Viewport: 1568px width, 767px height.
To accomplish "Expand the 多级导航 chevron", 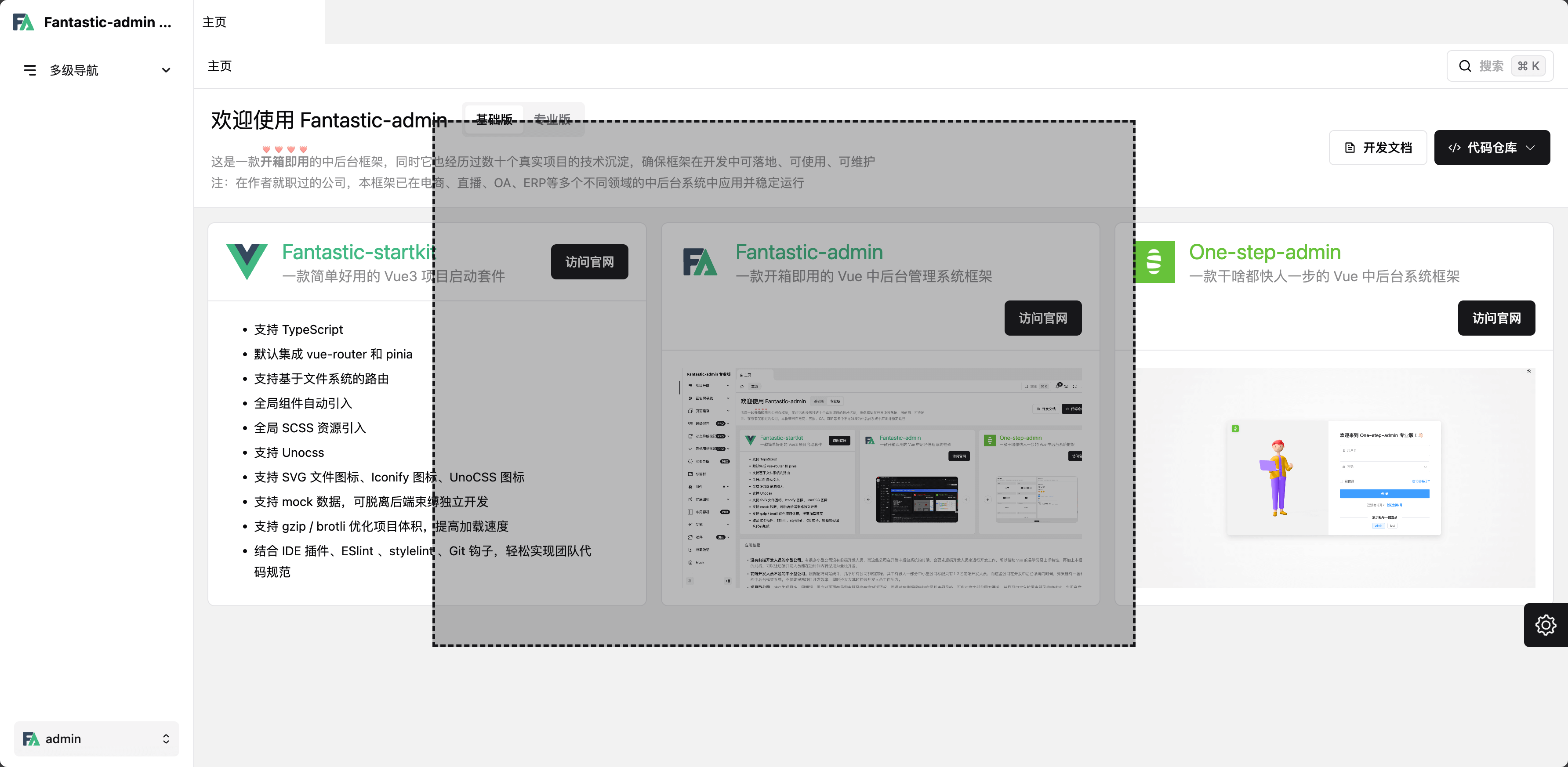I will coord(166,71).
